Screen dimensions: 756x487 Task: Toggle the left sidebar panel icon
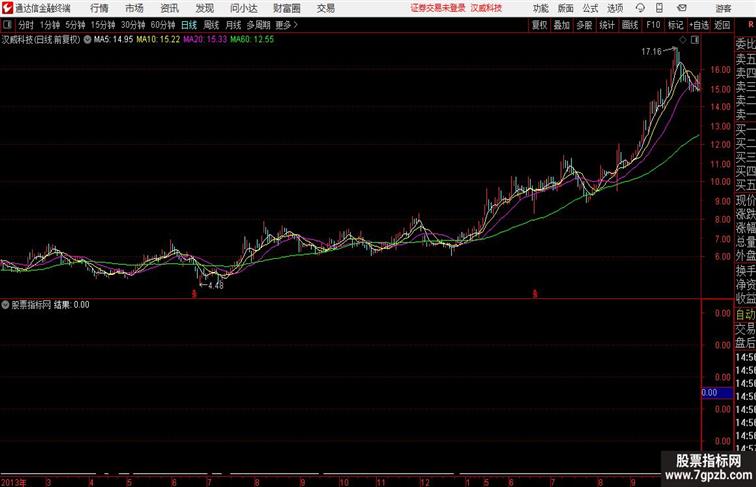tap(7, 25)
